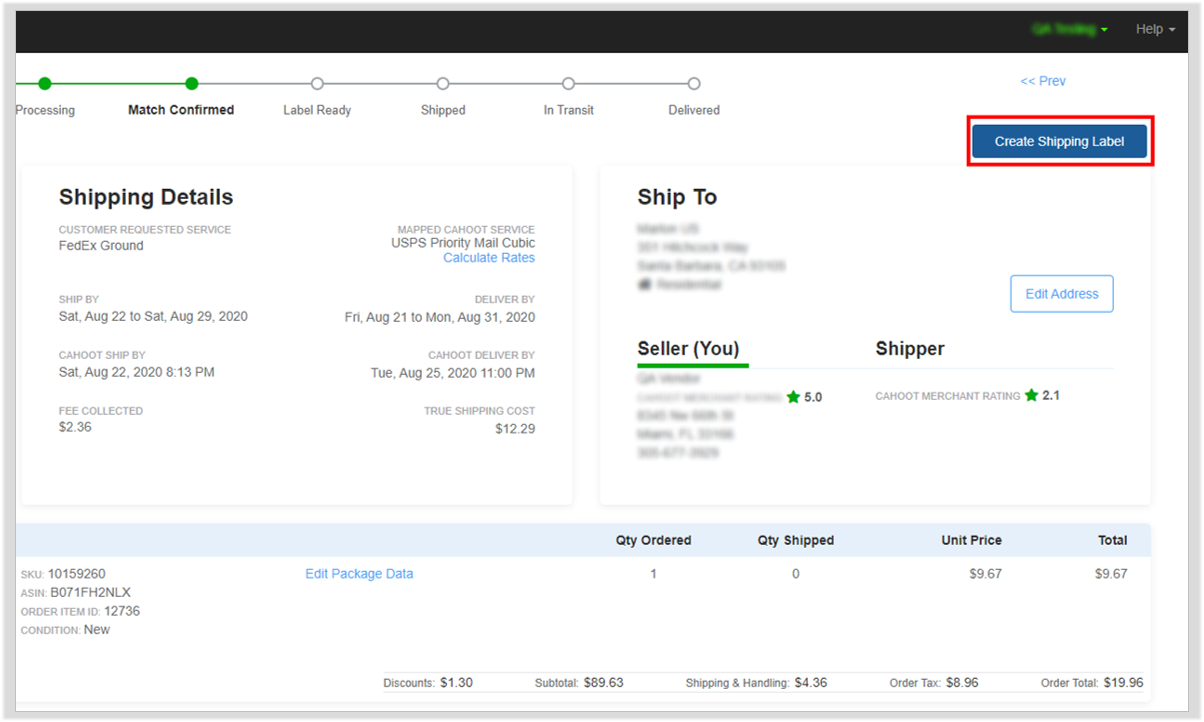Click the Shipped progress step marker
The height and width of the screenshot is (722, 1204).
[x=443, y=84]
